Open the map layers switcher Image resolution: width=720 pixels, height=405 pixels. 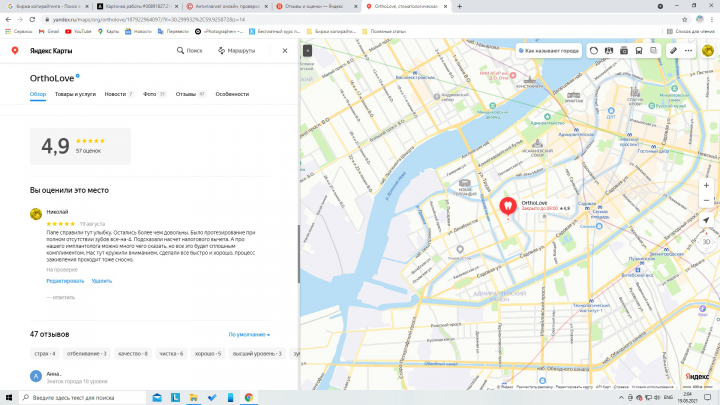[x=653, y=51]
